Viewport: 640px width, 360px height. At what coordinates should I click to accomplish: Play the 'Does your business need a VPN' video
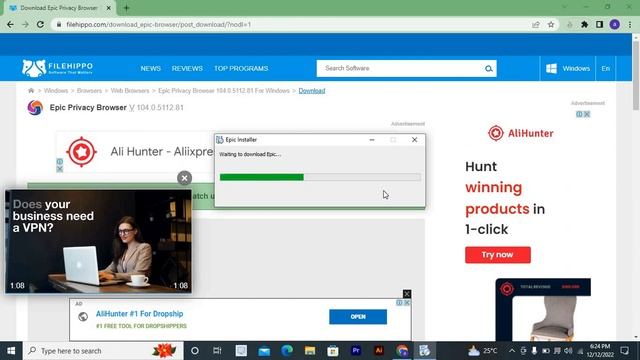coord(98,241)
